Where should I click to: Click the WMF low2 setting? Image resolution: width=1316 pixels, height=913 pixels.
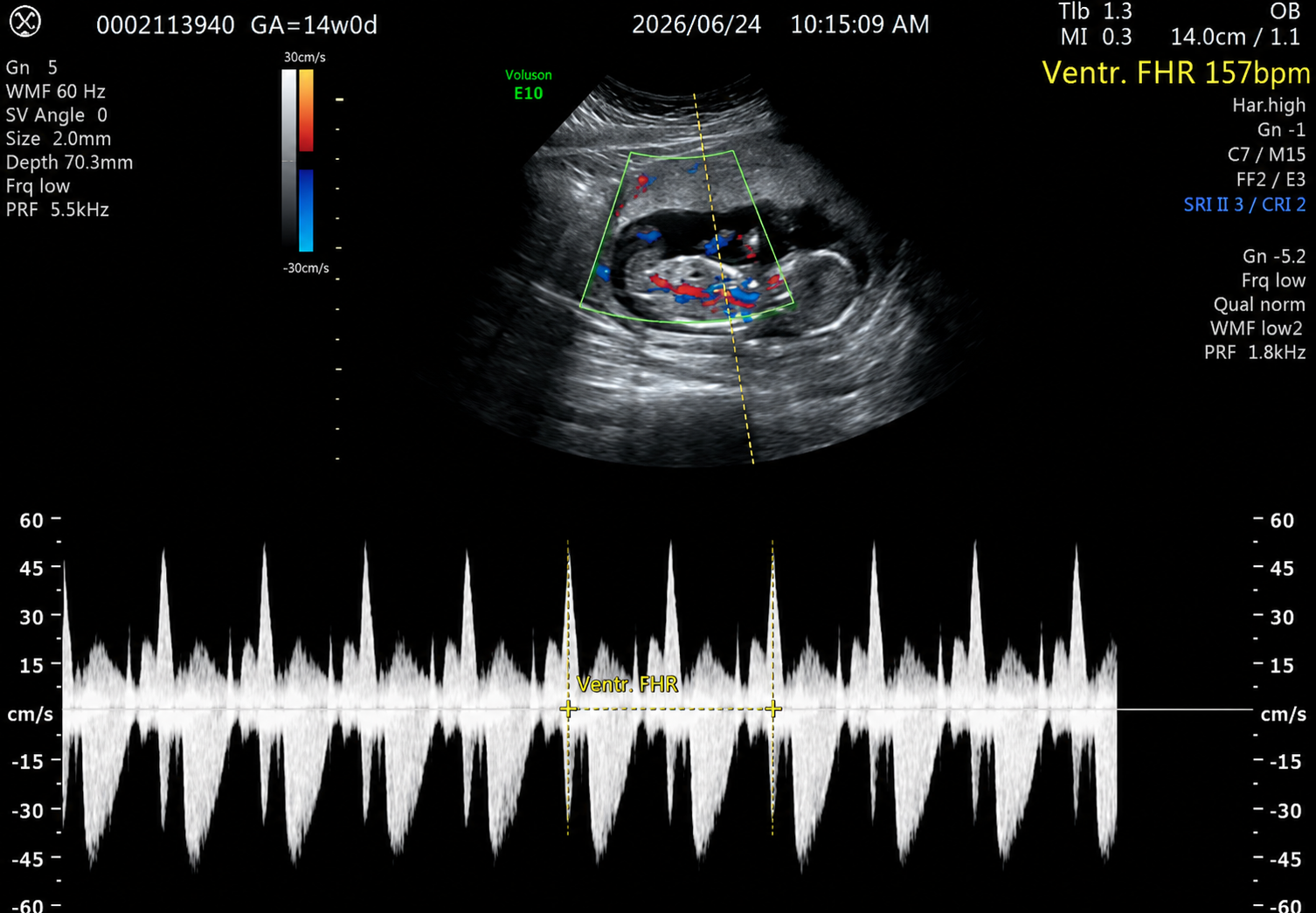(x=1256, y=329)
